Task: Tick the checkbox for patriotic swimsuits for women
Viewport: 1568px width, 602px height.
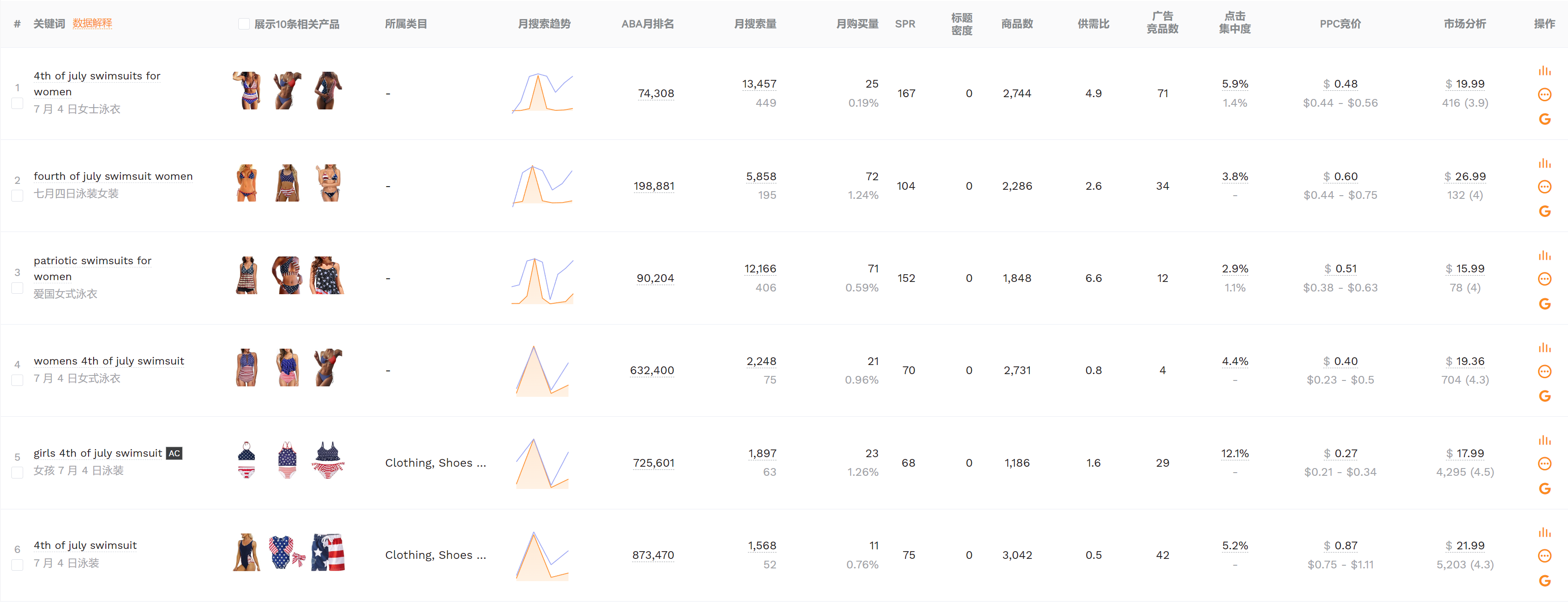Action: point(18,288)
